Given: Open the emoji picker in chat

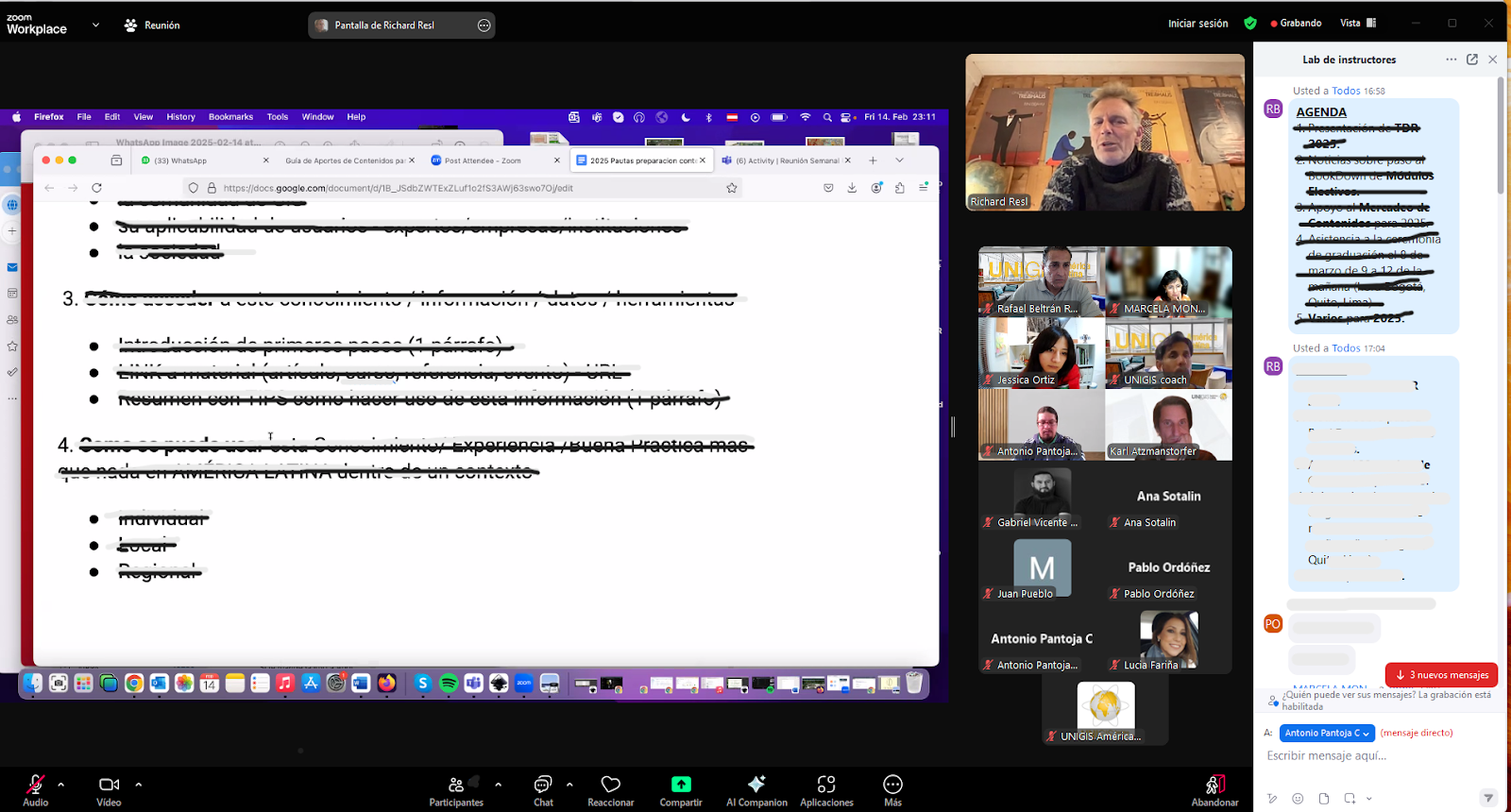Looking at the screenshot, I should [1298, 799].
